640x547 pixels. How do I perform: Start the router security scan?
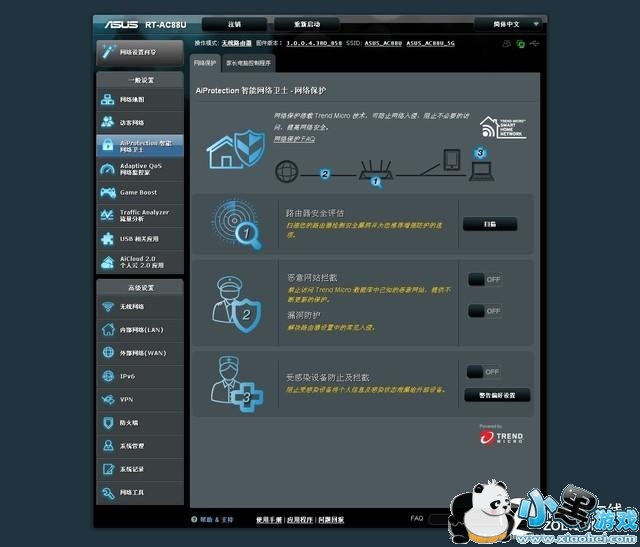(x=490, y=224)
